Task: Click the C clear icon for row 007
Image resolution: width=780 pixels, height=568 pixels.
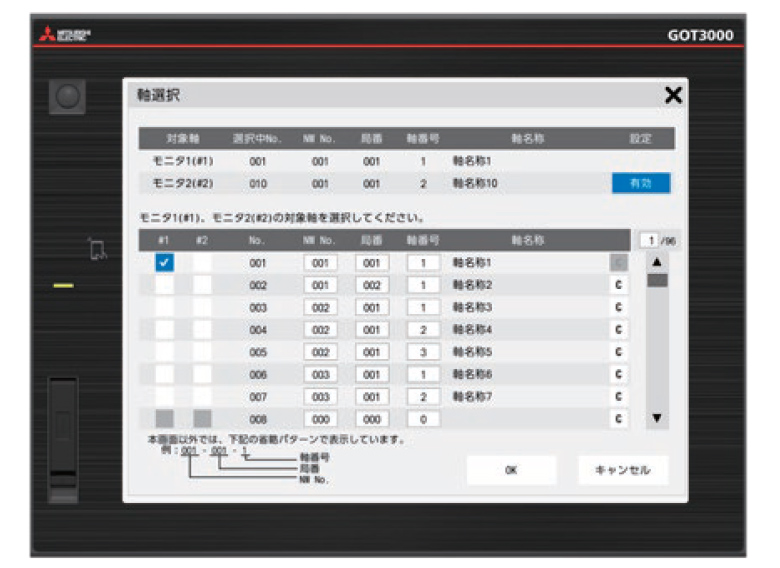Action: (620, 396)
